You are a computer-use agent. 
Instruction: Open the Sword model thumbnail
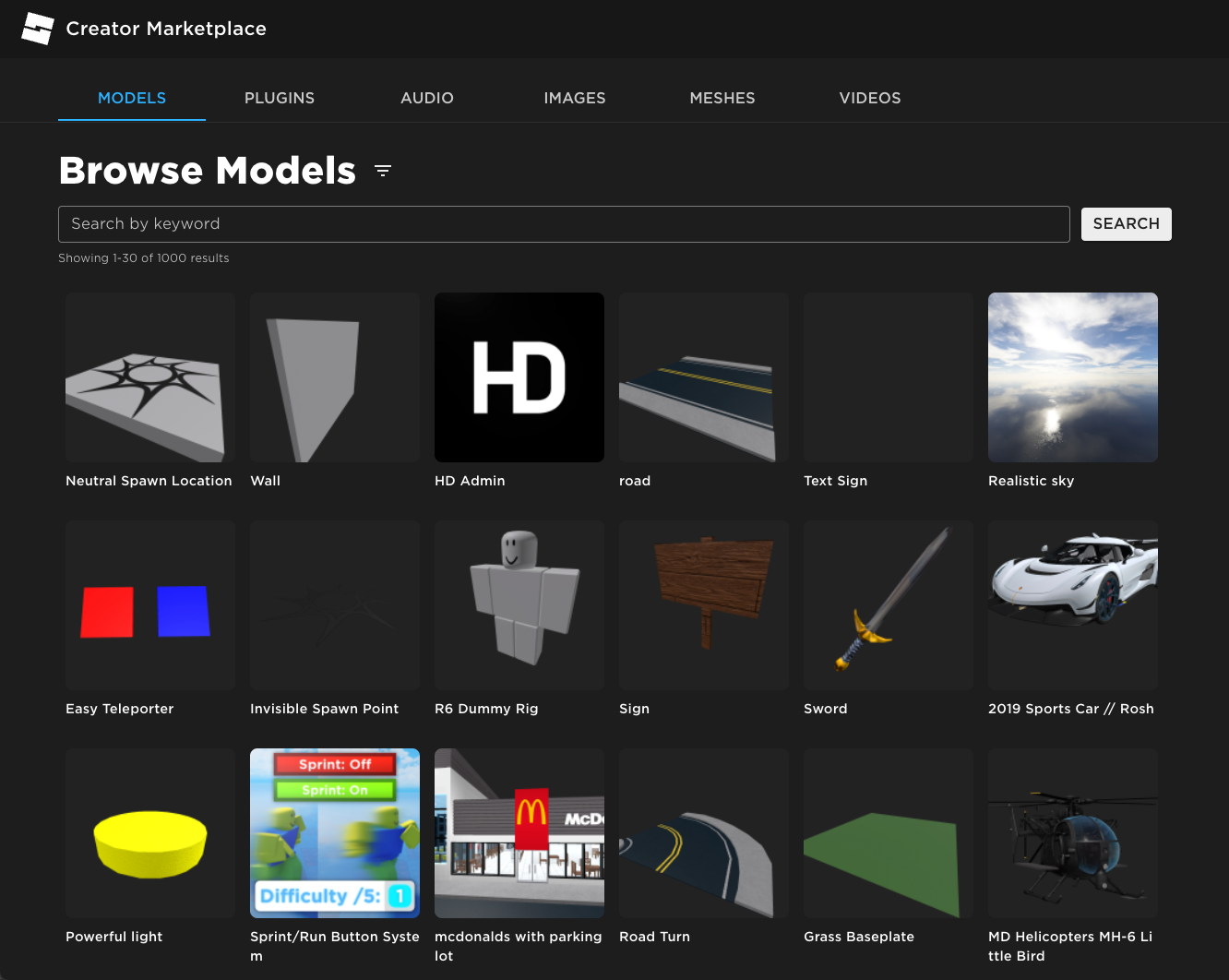coord(888,604)
